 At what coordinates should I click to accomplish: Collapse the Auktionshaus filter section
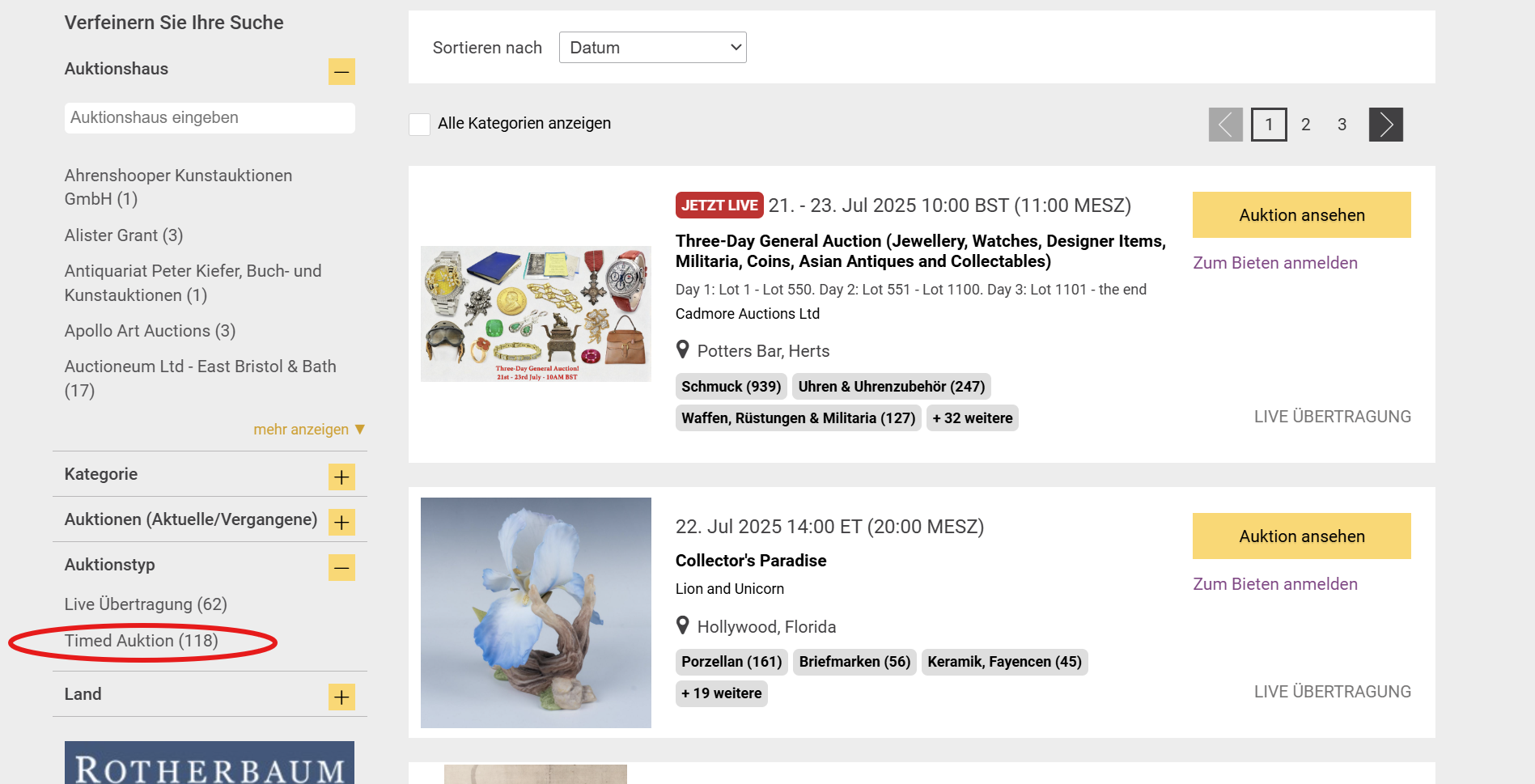(x=341, y=71)
